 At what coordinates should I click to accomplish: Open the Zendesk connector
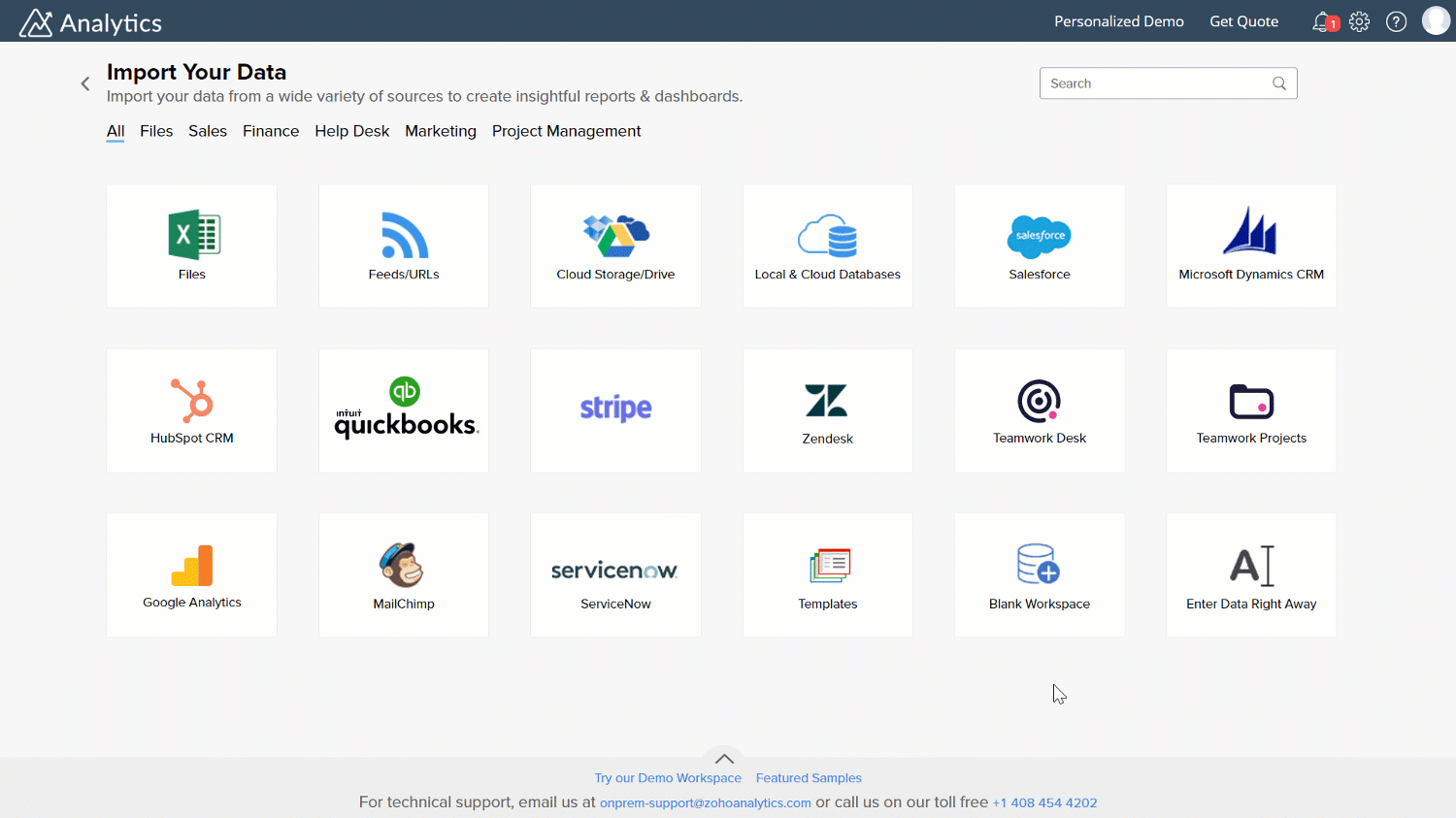(828, 410)
